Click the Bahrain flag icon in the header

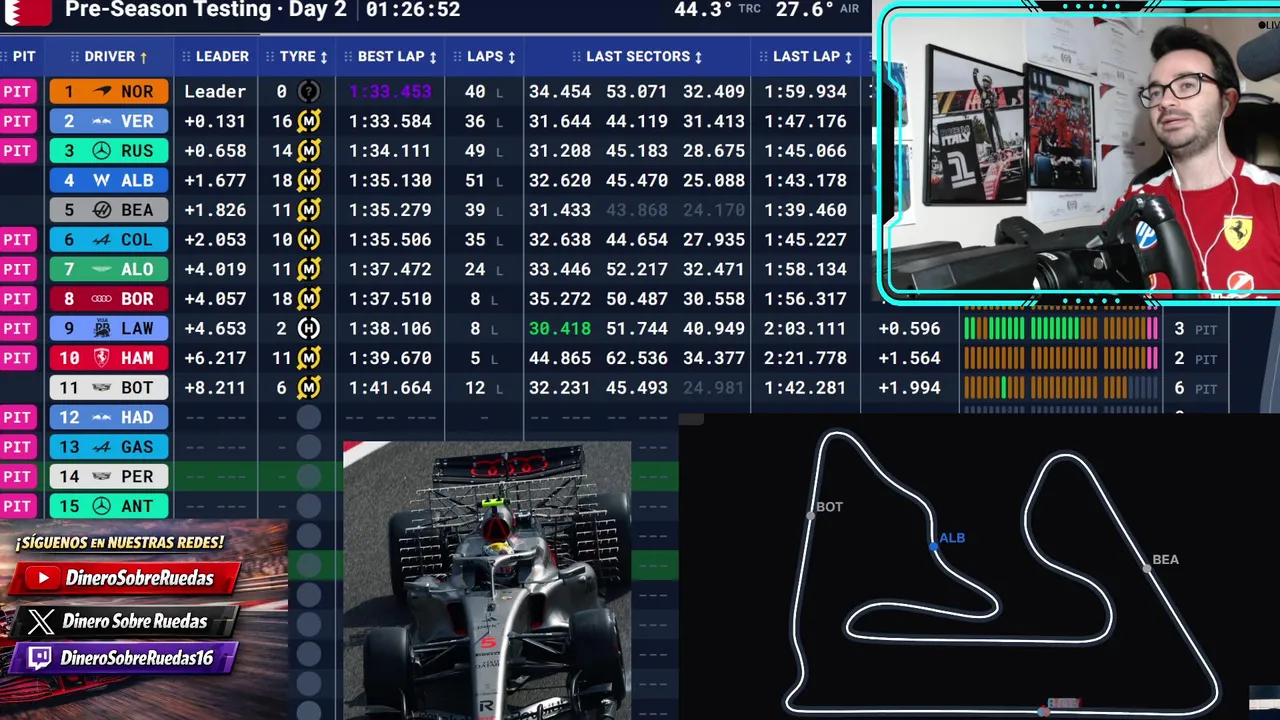tap(27, 12)
